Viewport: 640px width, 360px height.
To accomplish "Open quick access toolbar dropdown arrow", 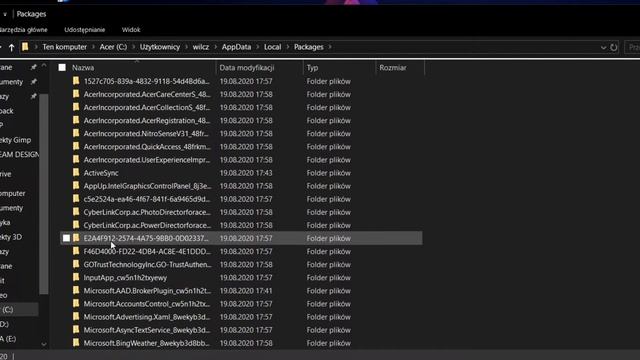I will click(x=4, y=14).
